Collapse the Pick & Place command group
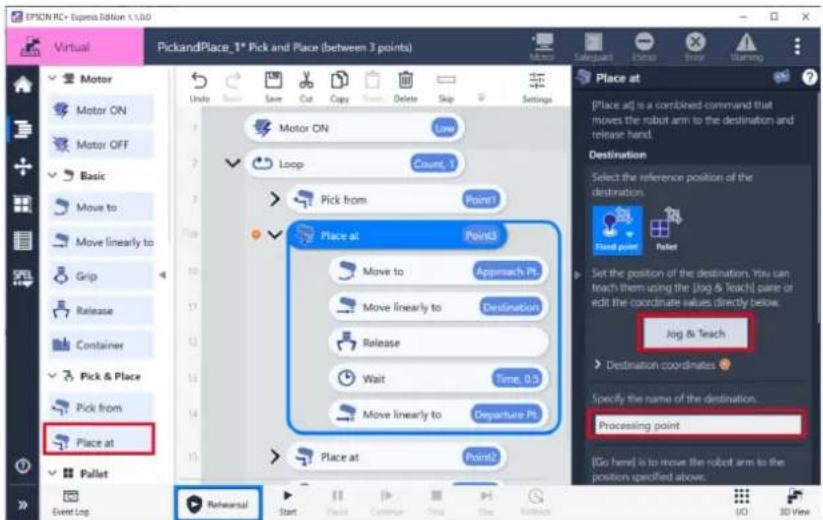 (52, 376)
